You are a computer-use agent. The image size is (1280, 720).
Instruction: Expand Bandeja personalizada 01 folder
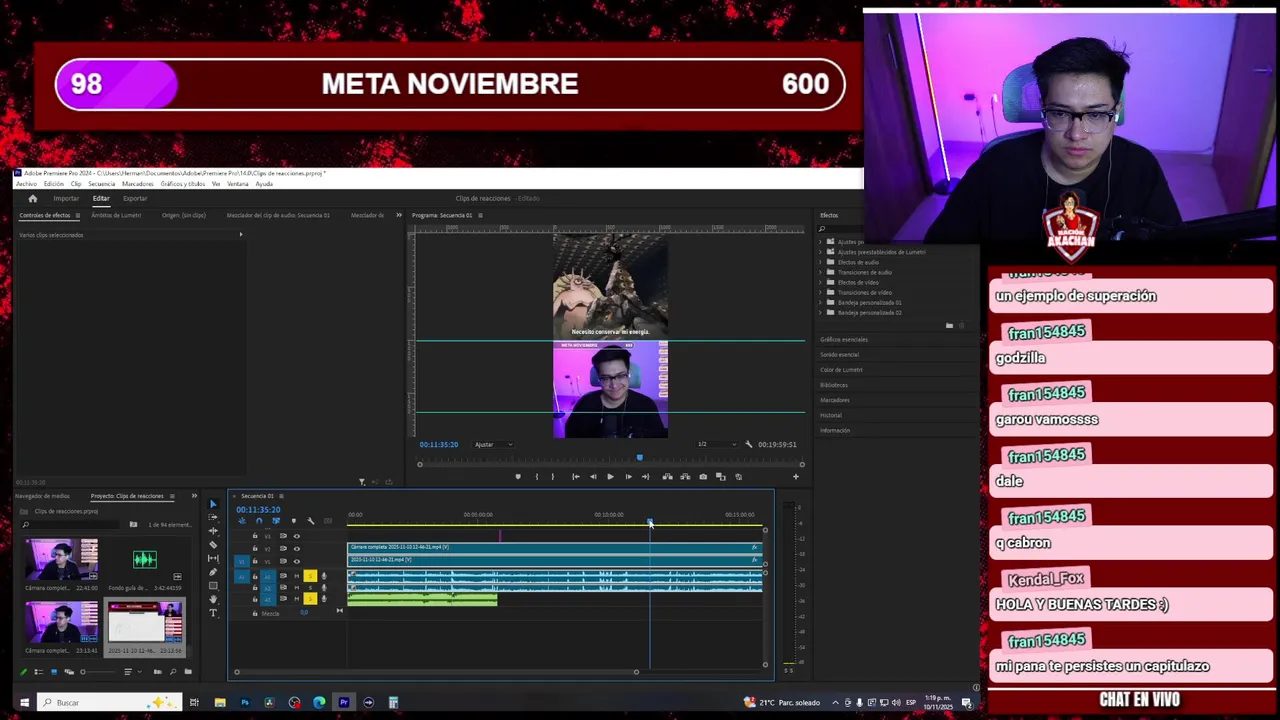821,302
